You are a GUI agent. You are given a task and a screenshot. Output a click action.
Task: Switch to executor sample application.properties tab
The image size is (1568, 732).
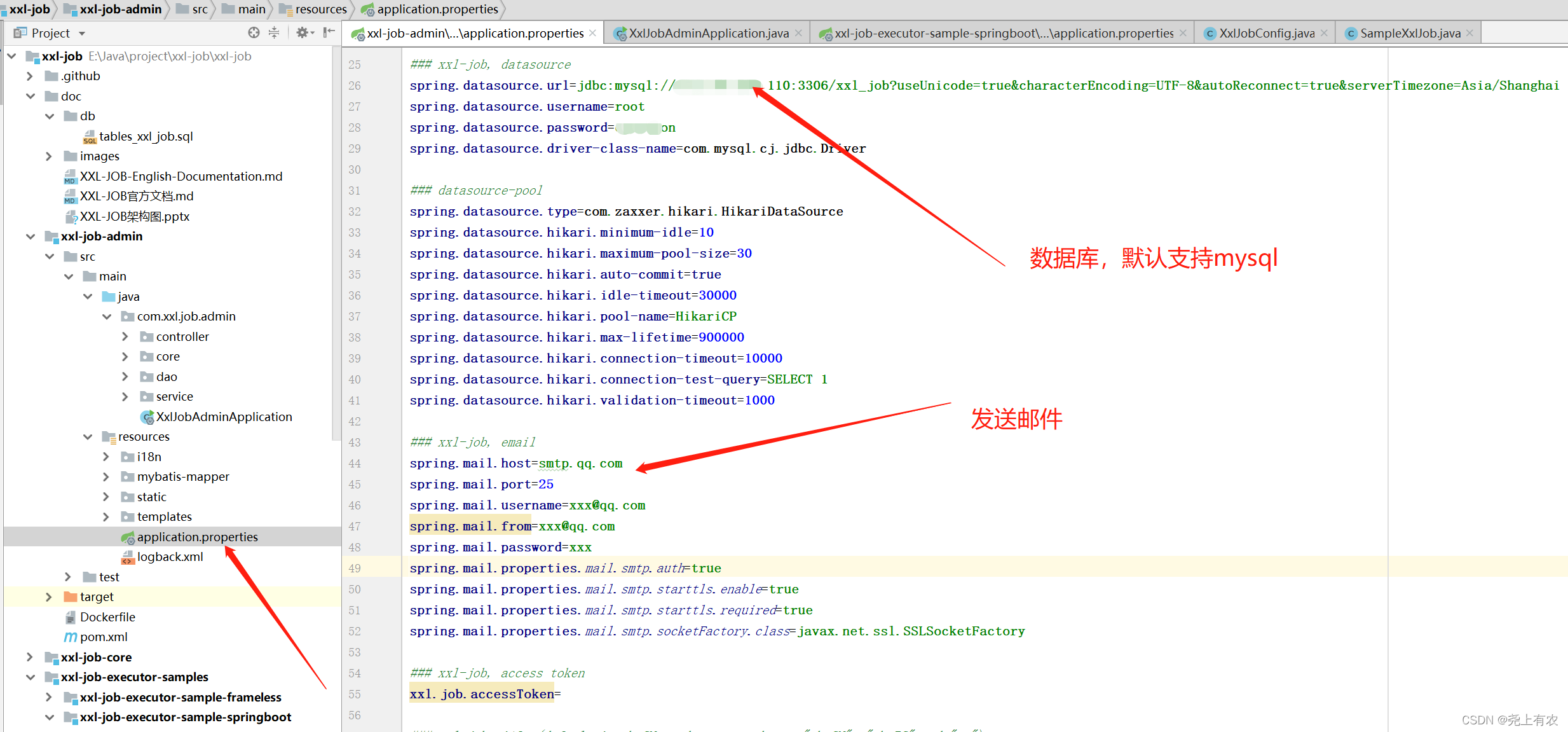(1004, 33)
